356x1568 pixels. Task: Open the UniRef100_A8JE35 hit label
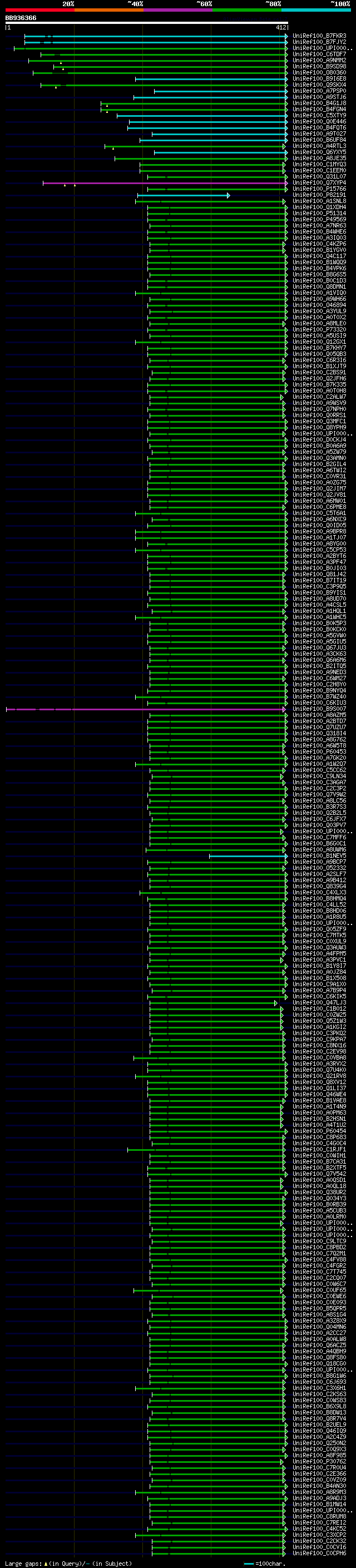tap(319, 159)
